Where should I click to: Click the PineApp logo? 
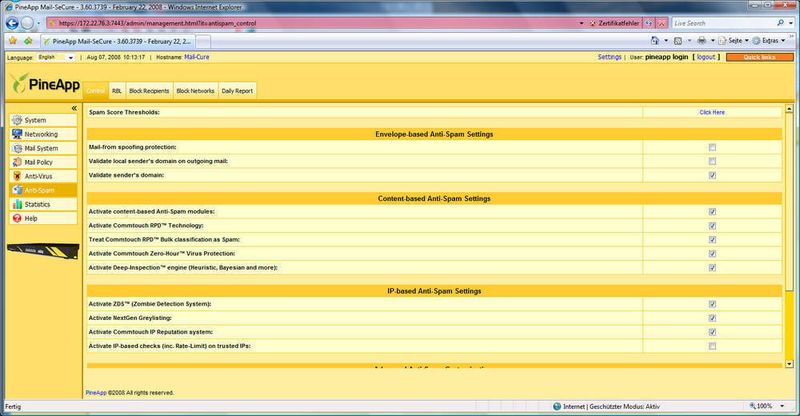click(x=45, y=83)
